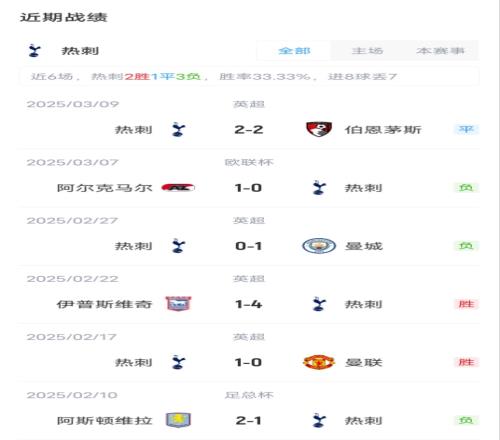Click the Aston Villa badge
Image resolution: width=500 pixels, height=440 pixels.
coord(178,420)
